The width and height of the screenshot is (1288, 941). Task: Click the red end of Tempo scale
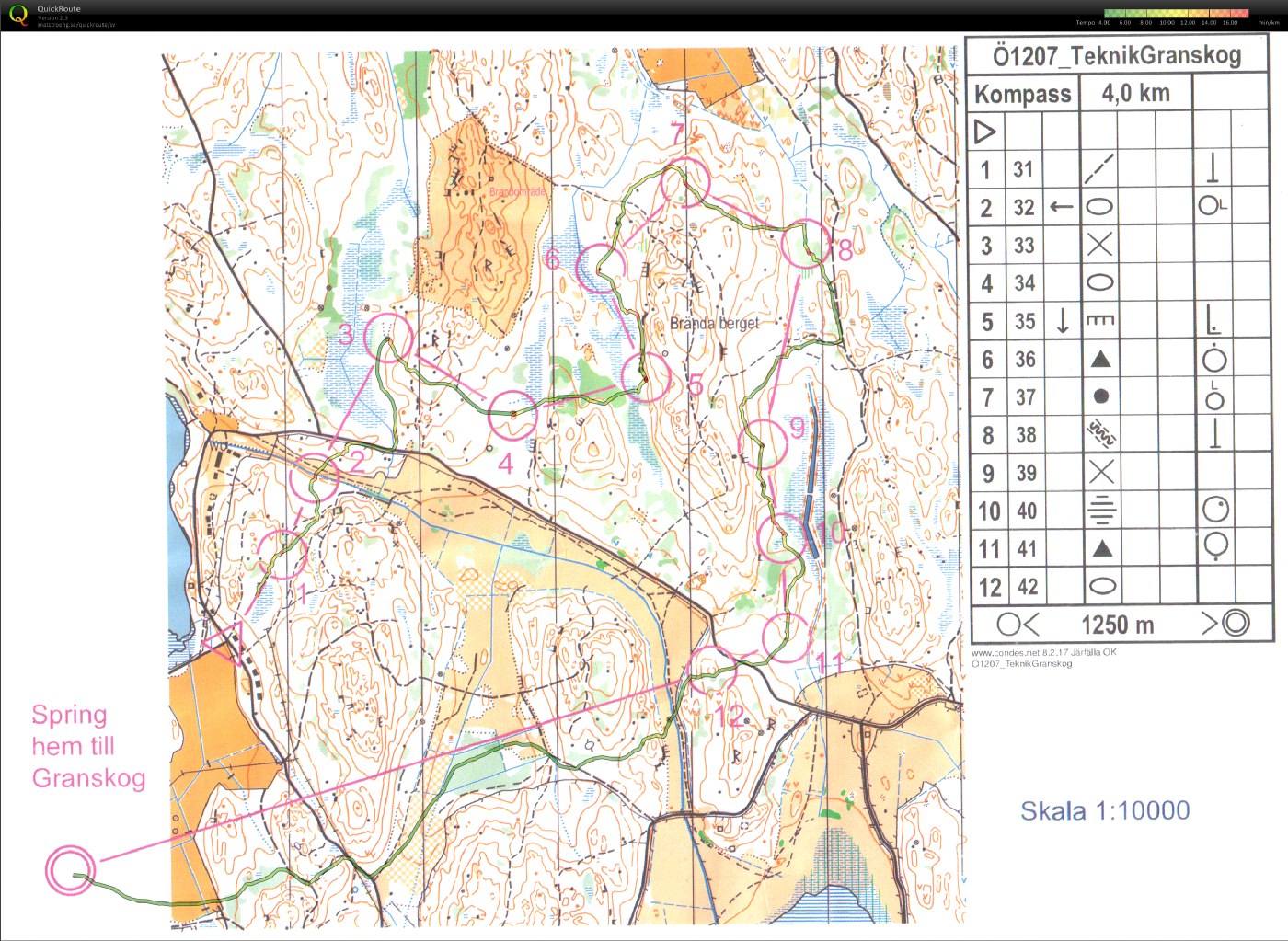(x=1240, y=14)
